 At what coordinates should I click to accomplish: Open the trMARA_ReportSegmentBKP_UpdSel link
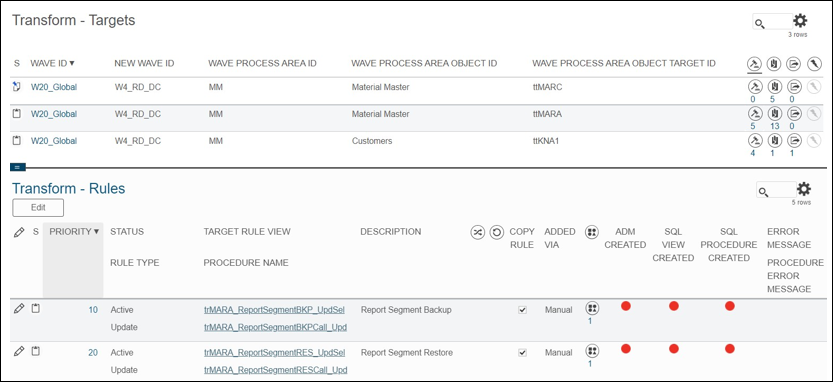pyautogui.click(x=275, y=310)
